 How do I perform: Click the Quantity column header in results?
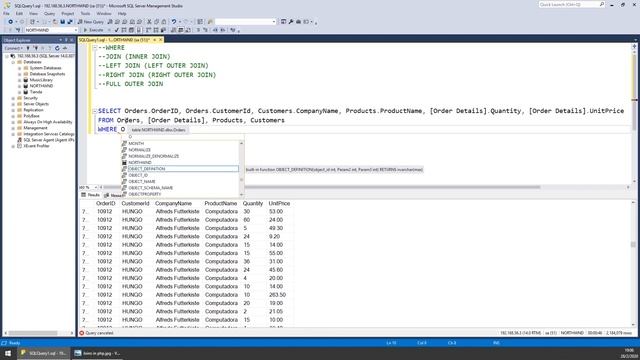(253, 203)
